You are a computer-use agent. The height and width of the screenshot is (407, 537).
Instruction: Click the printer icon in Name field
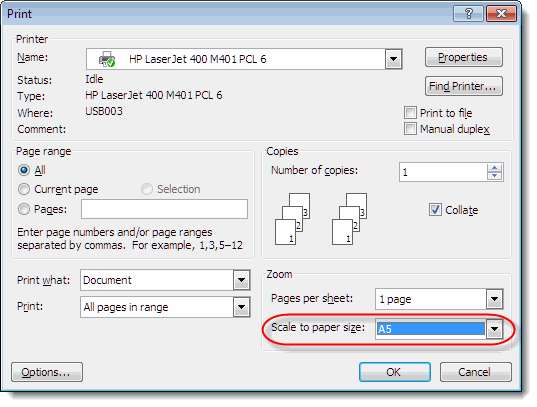pos(107,59)
